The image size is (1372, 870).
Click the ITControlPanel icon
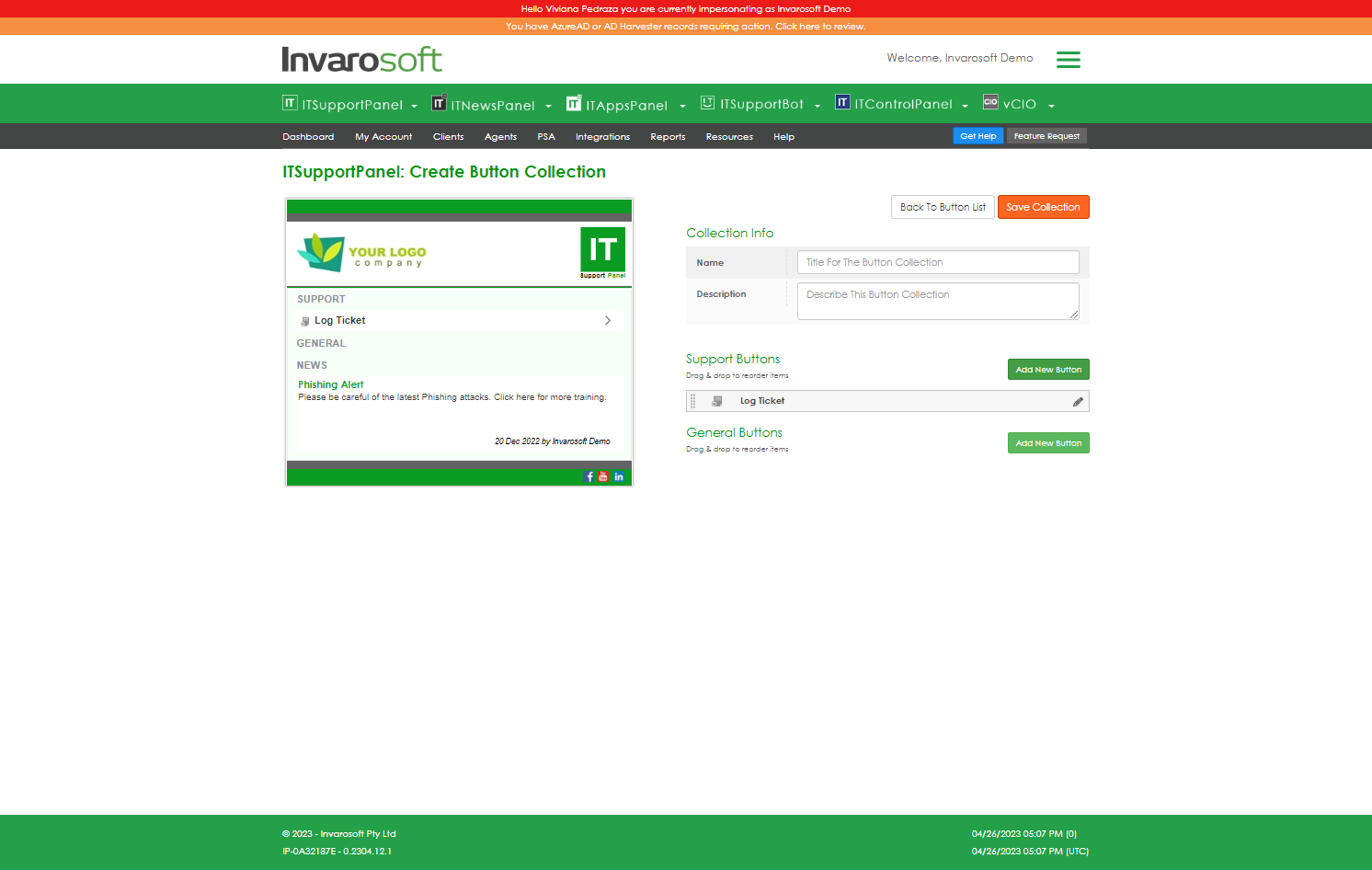842,102
